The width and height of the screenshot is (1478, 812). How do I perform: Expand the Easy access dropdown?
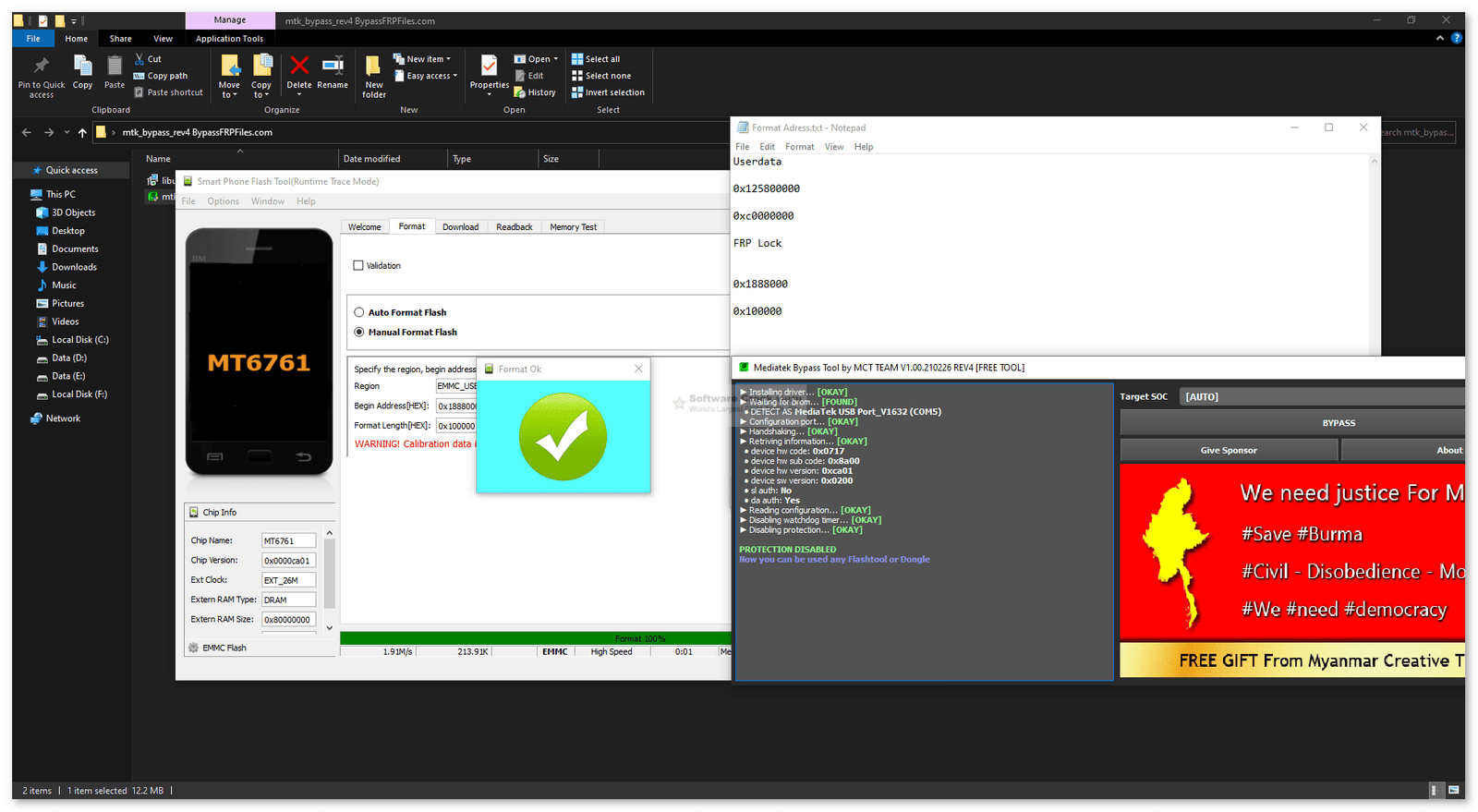click(432, 77)
